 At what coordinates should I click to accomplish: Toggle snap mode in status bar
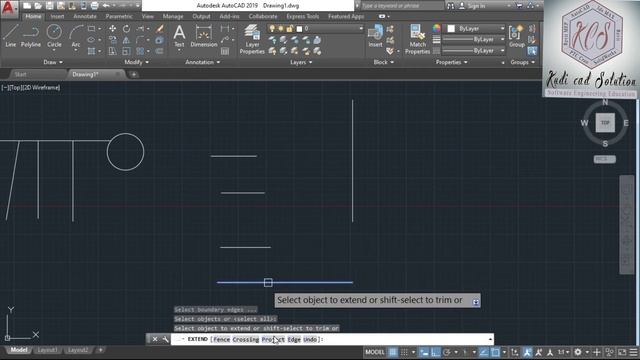404,352
